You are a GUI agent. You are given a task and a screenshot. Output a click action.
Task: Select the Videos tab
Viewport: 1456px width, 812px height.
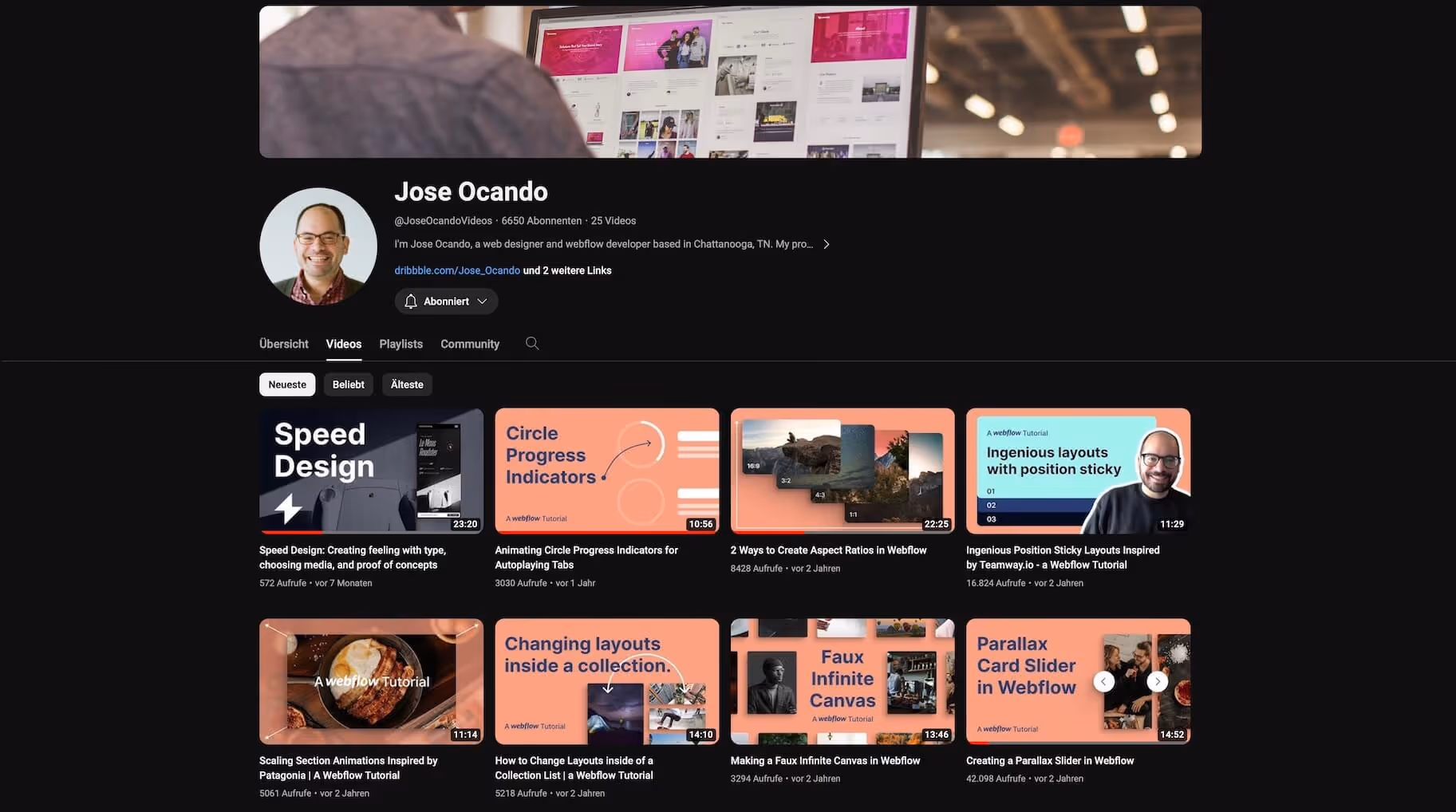coord(344,344)
